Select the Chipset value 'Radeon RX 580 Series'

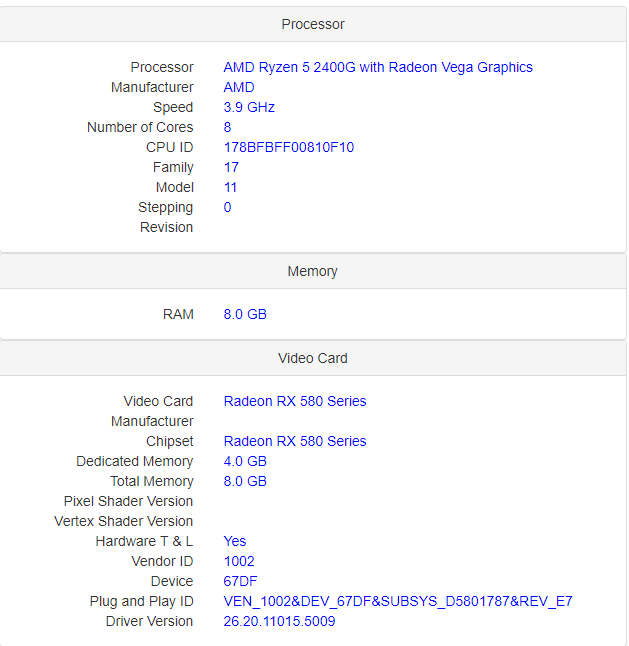click(295, 441)
